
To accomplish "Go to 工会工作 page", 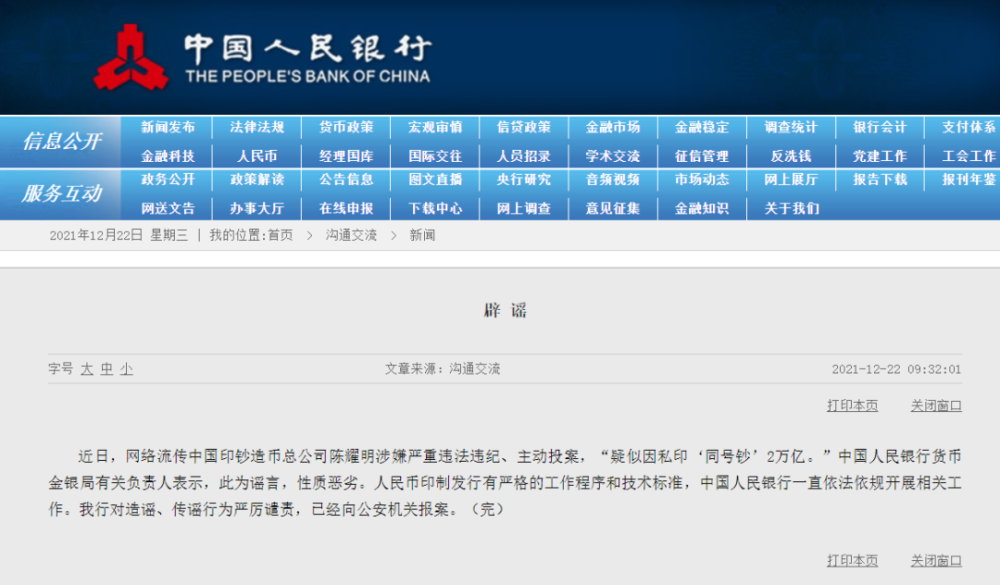I will tap(969, 156).
